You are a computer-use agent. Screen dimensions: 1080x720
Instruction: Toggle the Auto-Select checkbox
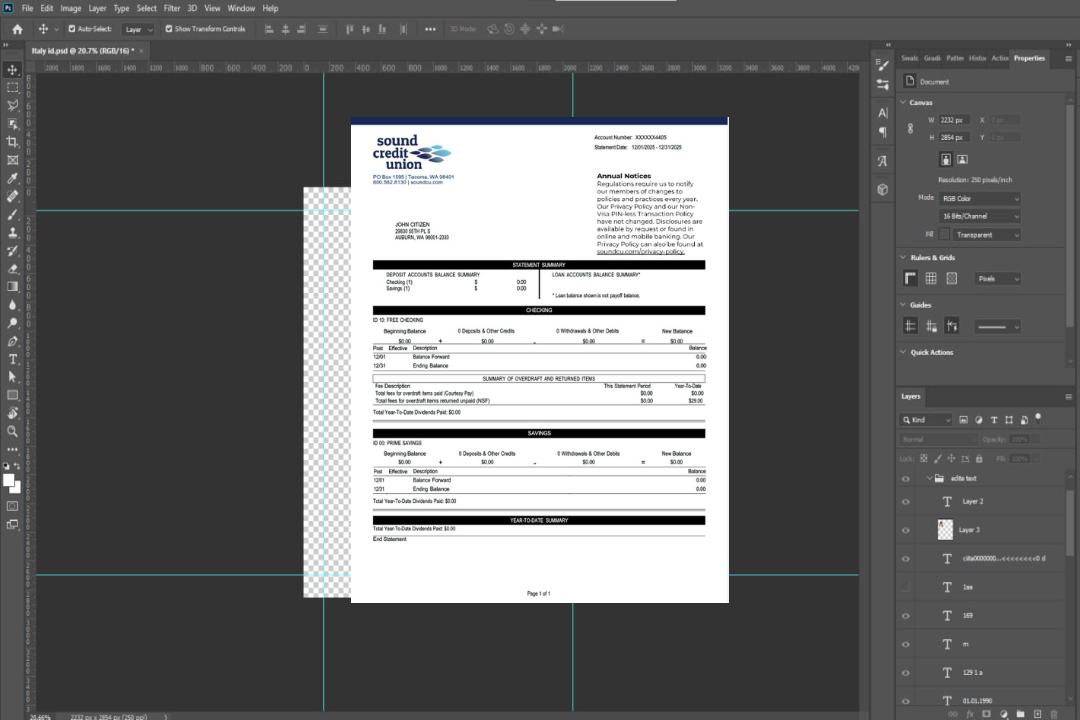tap(72, 29)
